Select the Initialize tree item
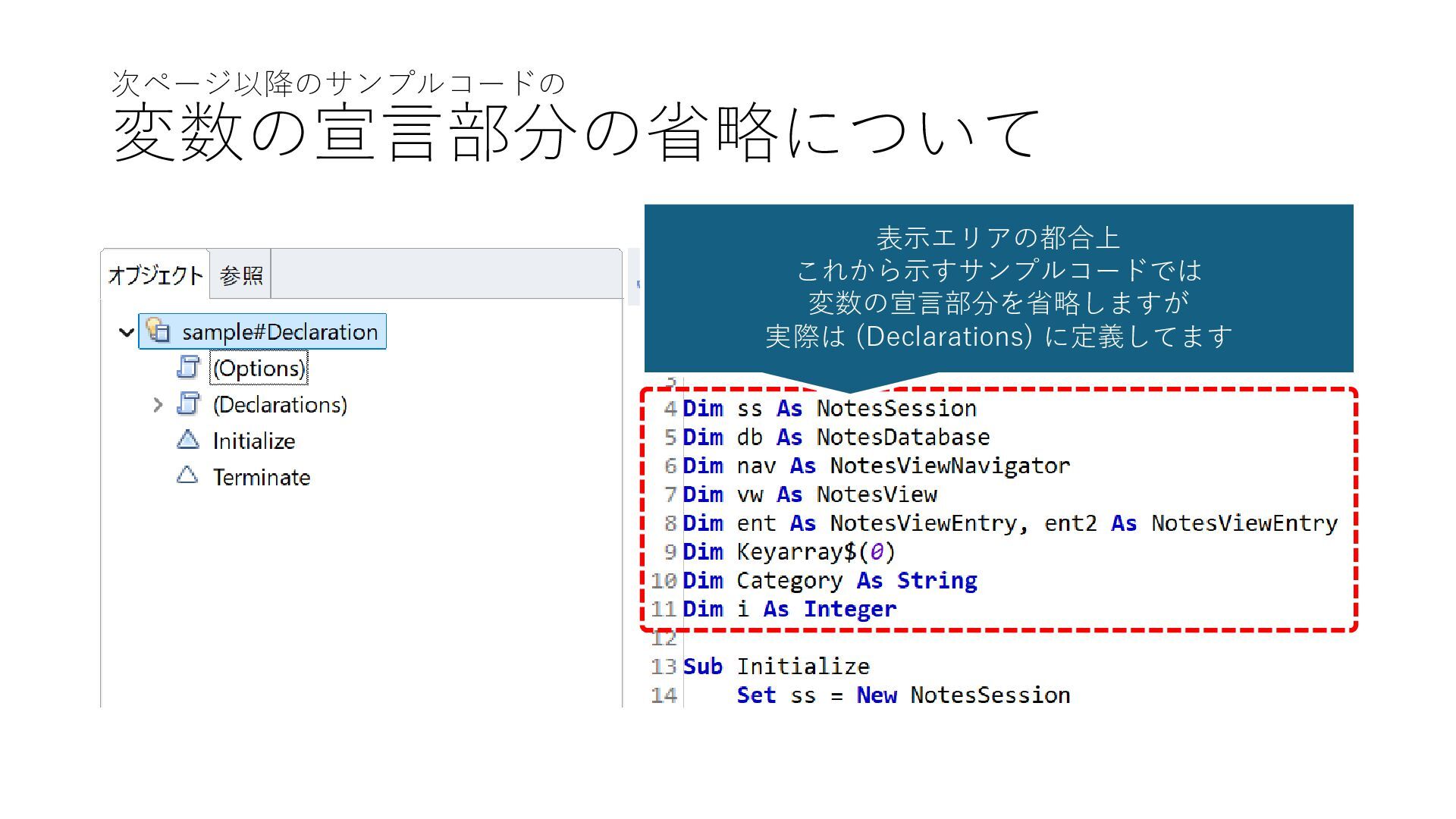This screenshot has height=819, width=1456. [x=254, y=441]
